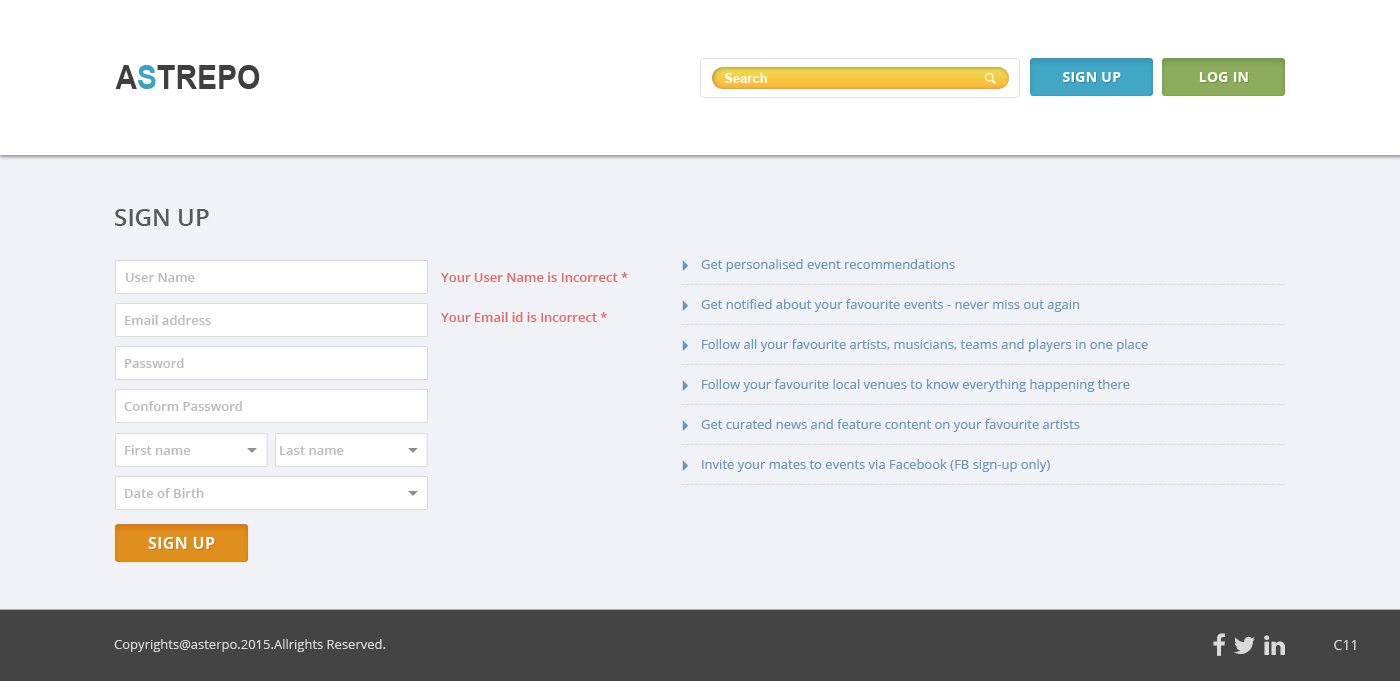
Task: Open the LinkedIn icon in footer
Action: pos(1274,646)
